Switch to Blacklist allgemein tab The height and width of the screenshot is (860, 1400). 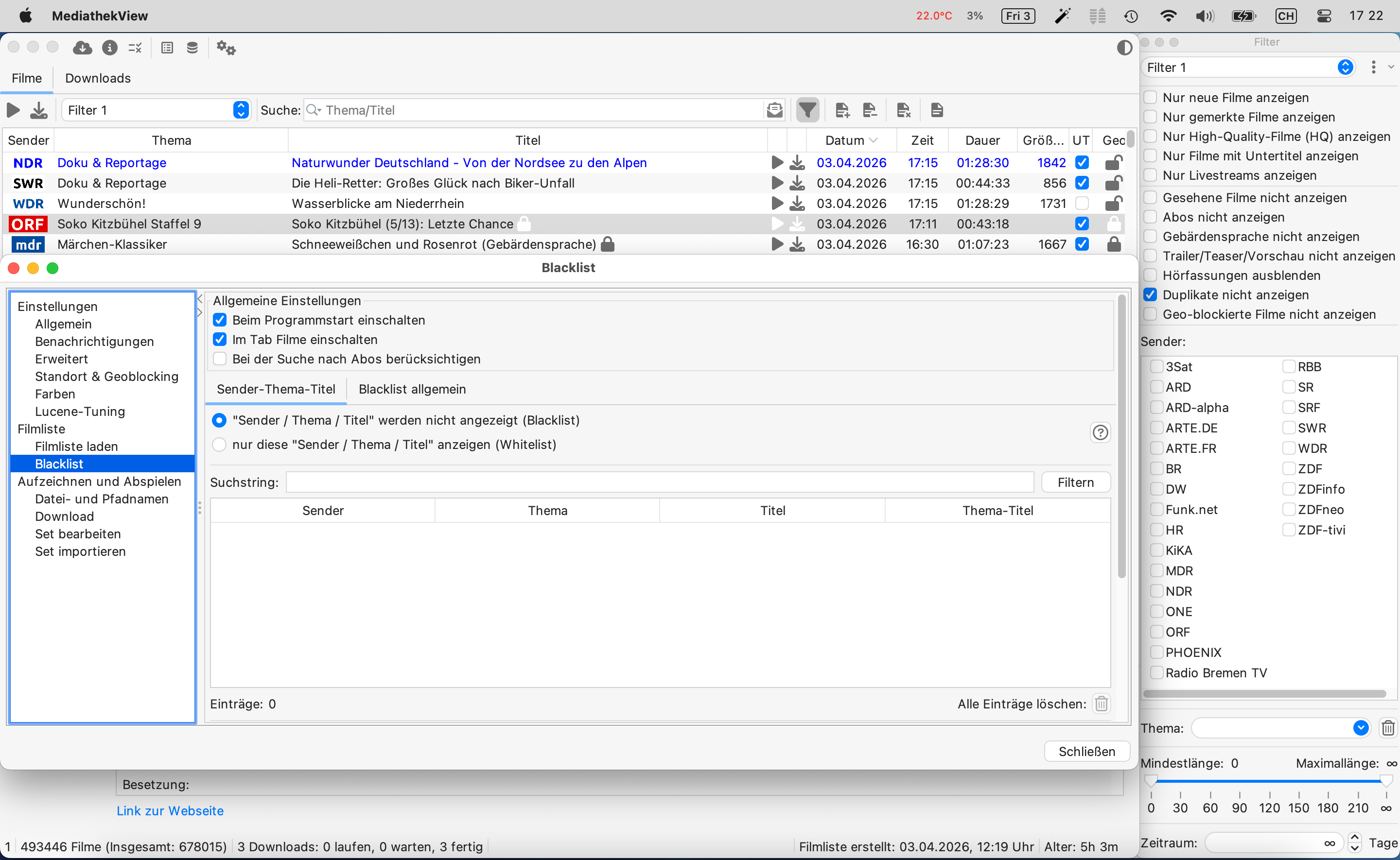click(412, 389)
